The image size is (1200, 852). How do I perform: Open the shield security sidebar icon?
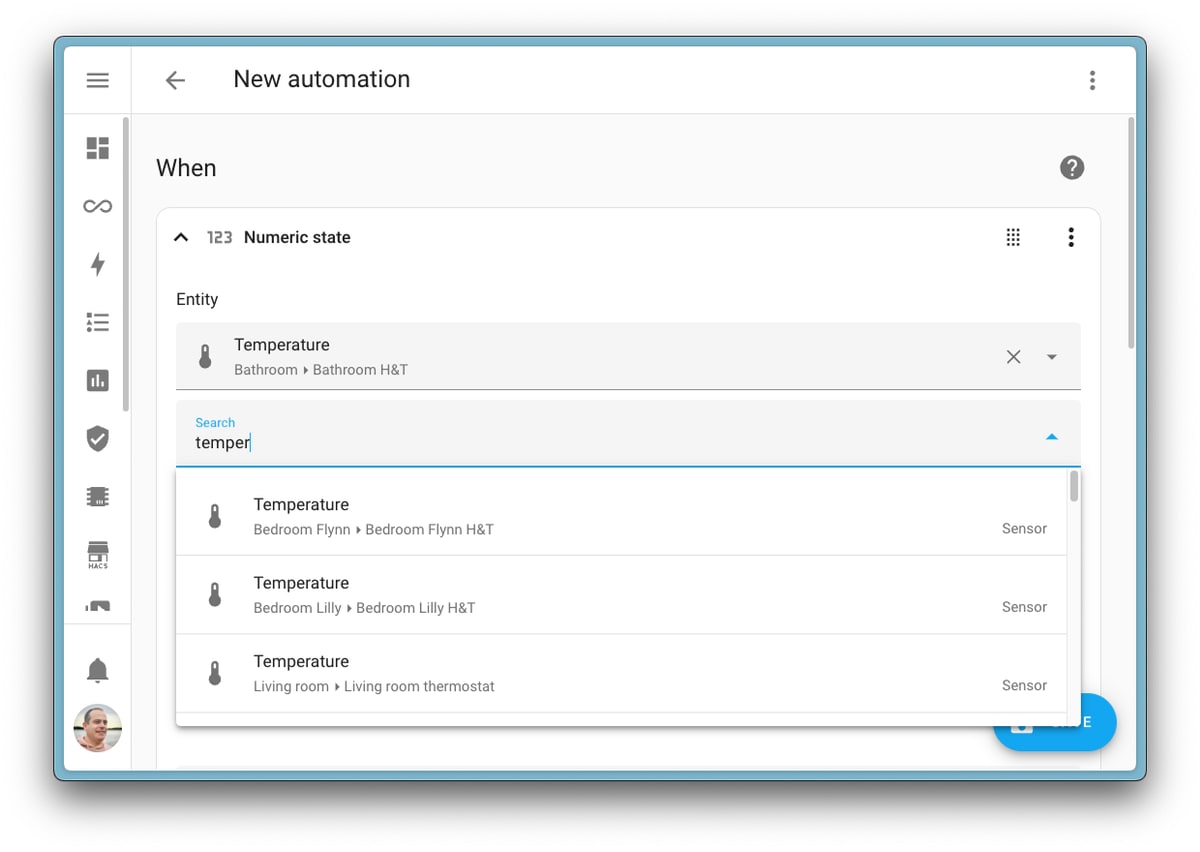(x=97, y=438)
